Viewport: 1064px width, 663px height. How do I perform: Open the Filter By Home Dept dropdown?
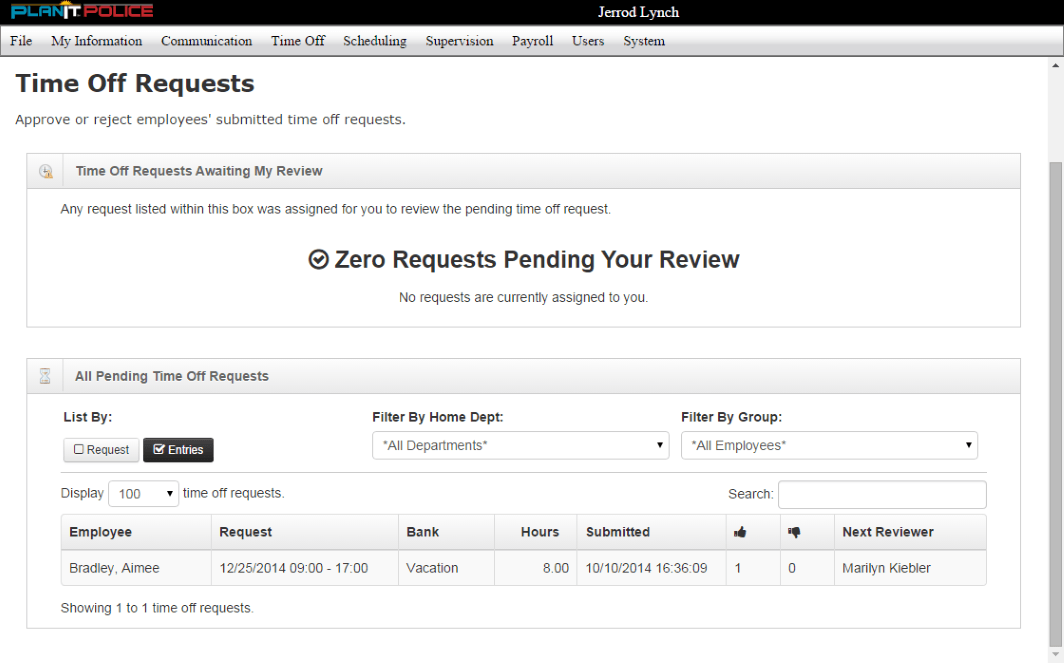(520, 445)
